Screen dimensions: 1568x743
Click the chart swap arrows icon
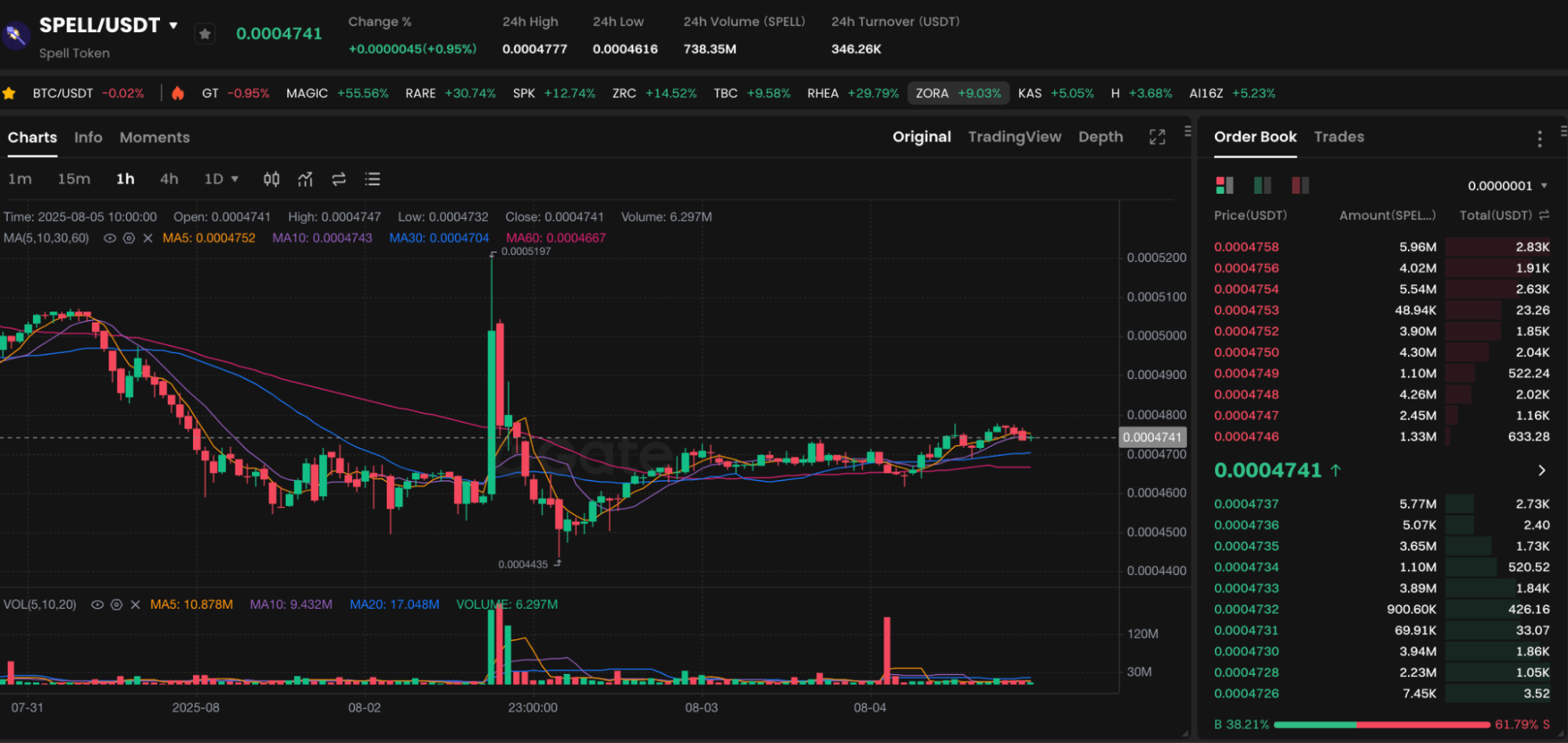[339, 179]
